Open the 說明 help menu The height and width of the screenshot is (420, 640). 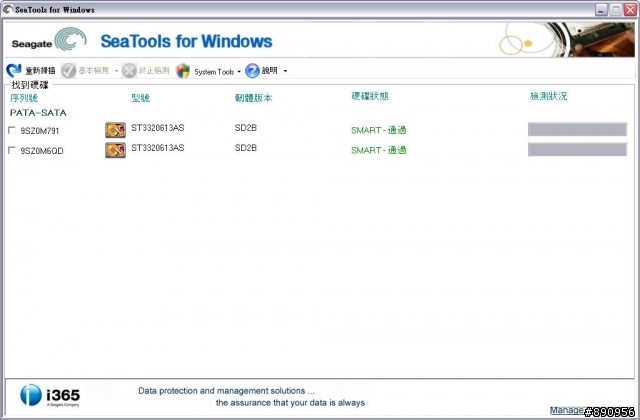coord(269,71)
